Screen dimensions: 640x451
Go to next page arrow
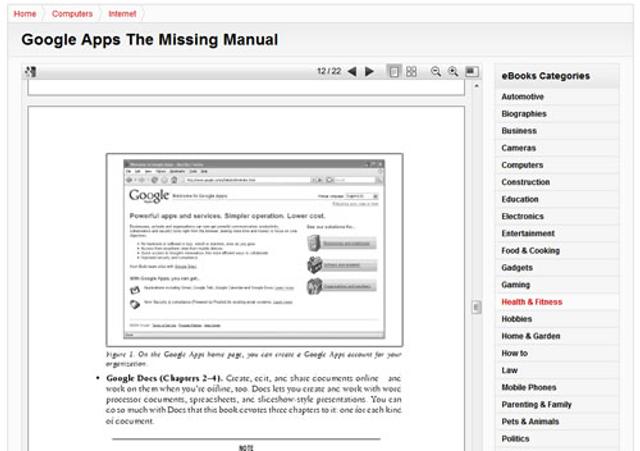(369, 72)
